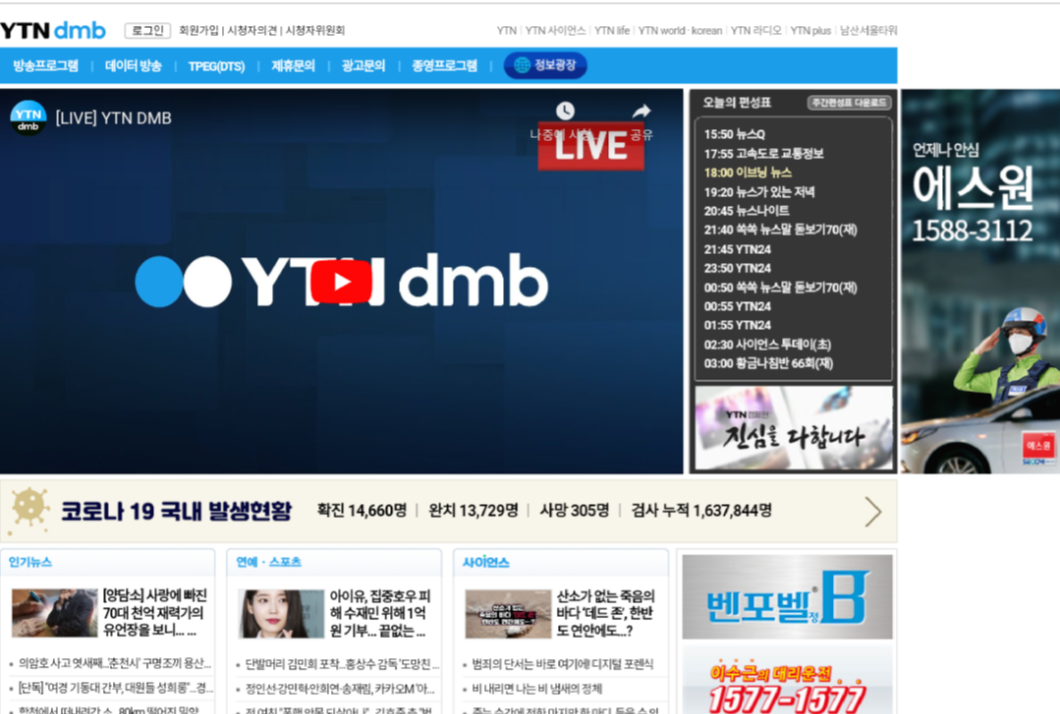
Task: Click the 주간편성표 다운로드 button
Action: pyautogui.click(x=849, y=103)
